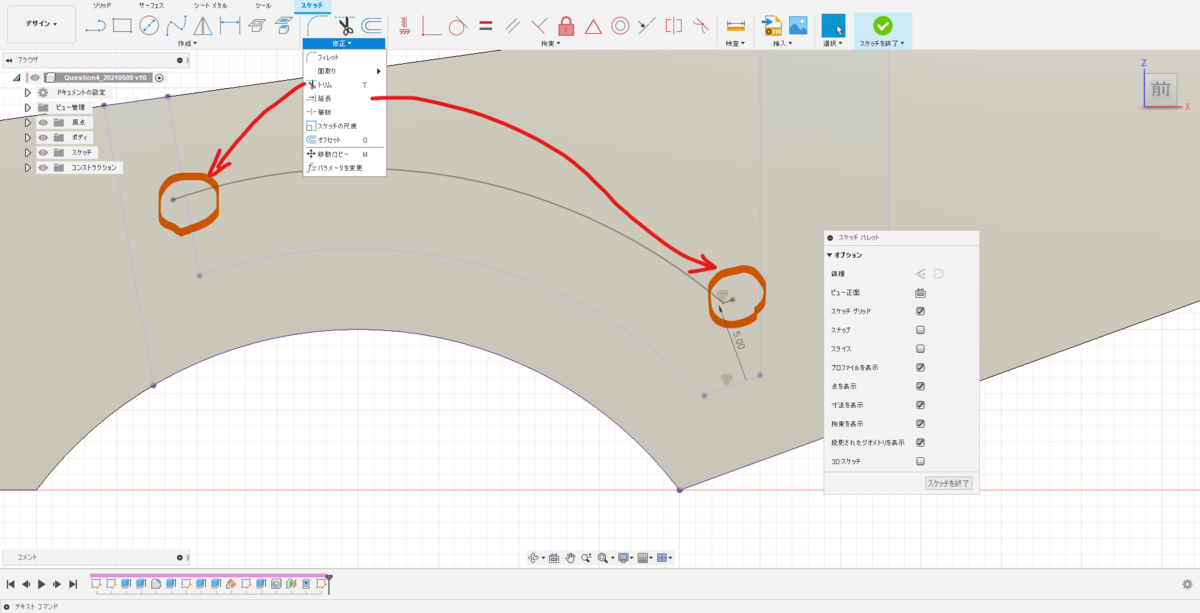
Task: Click the Offset toolbar icon
Action: click(x=372, y=26)
